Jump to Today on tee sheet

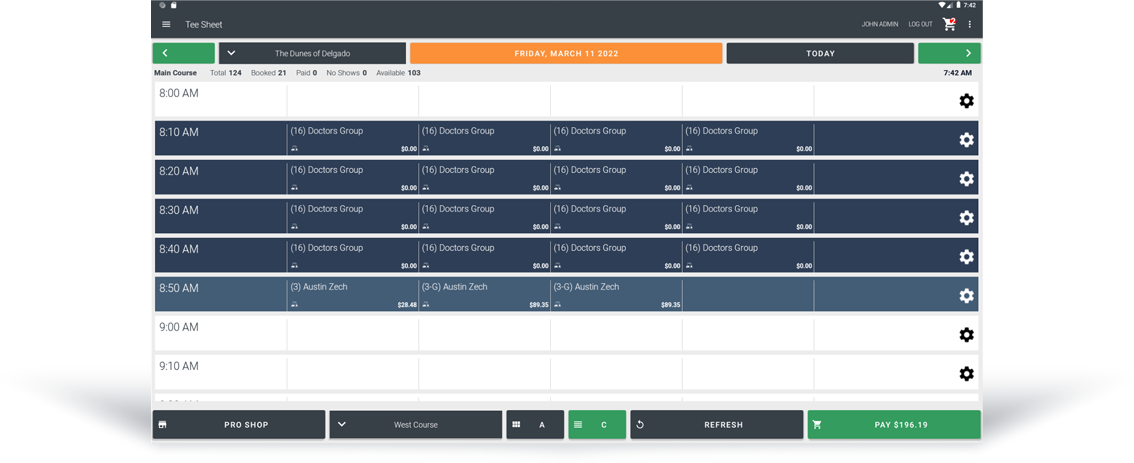point(820,53)
